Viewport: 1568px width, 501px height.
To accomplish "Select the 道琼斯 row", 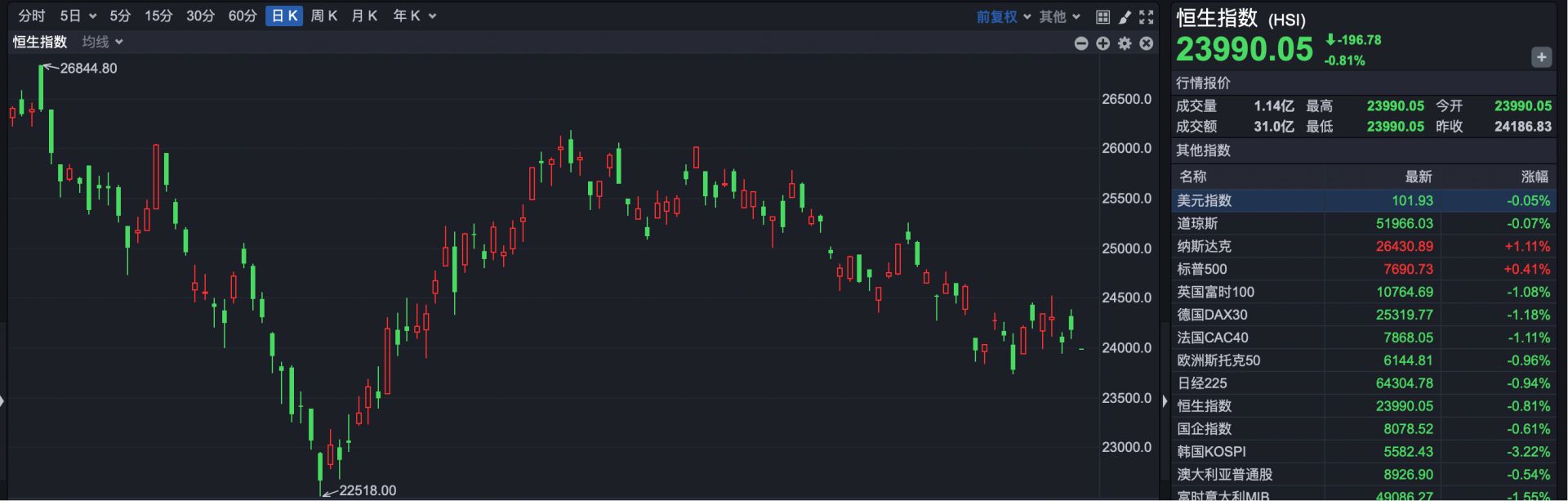I will click(x=1364, y=223).
